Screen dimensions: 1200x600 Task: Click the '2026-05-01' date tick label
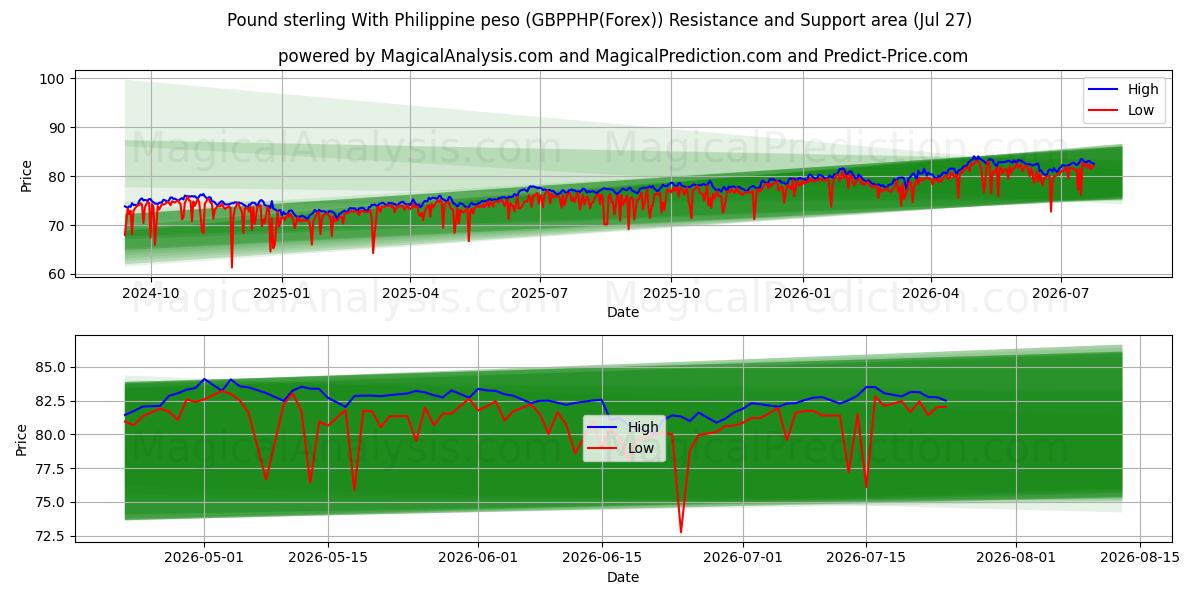pos(204,556)
